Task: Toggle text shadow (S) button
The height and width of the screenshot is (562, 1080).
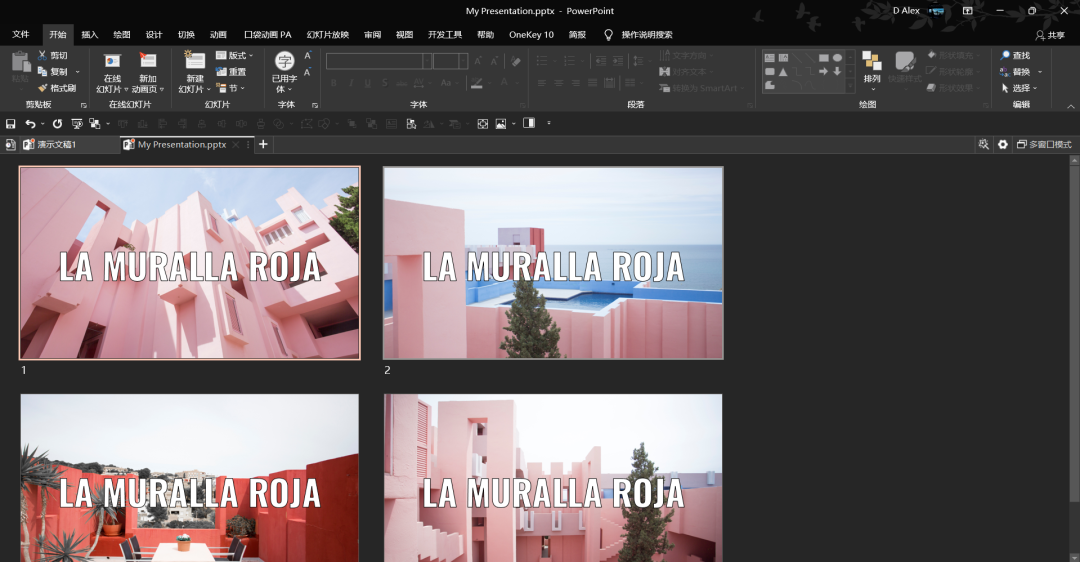Action: pos(384,83)
